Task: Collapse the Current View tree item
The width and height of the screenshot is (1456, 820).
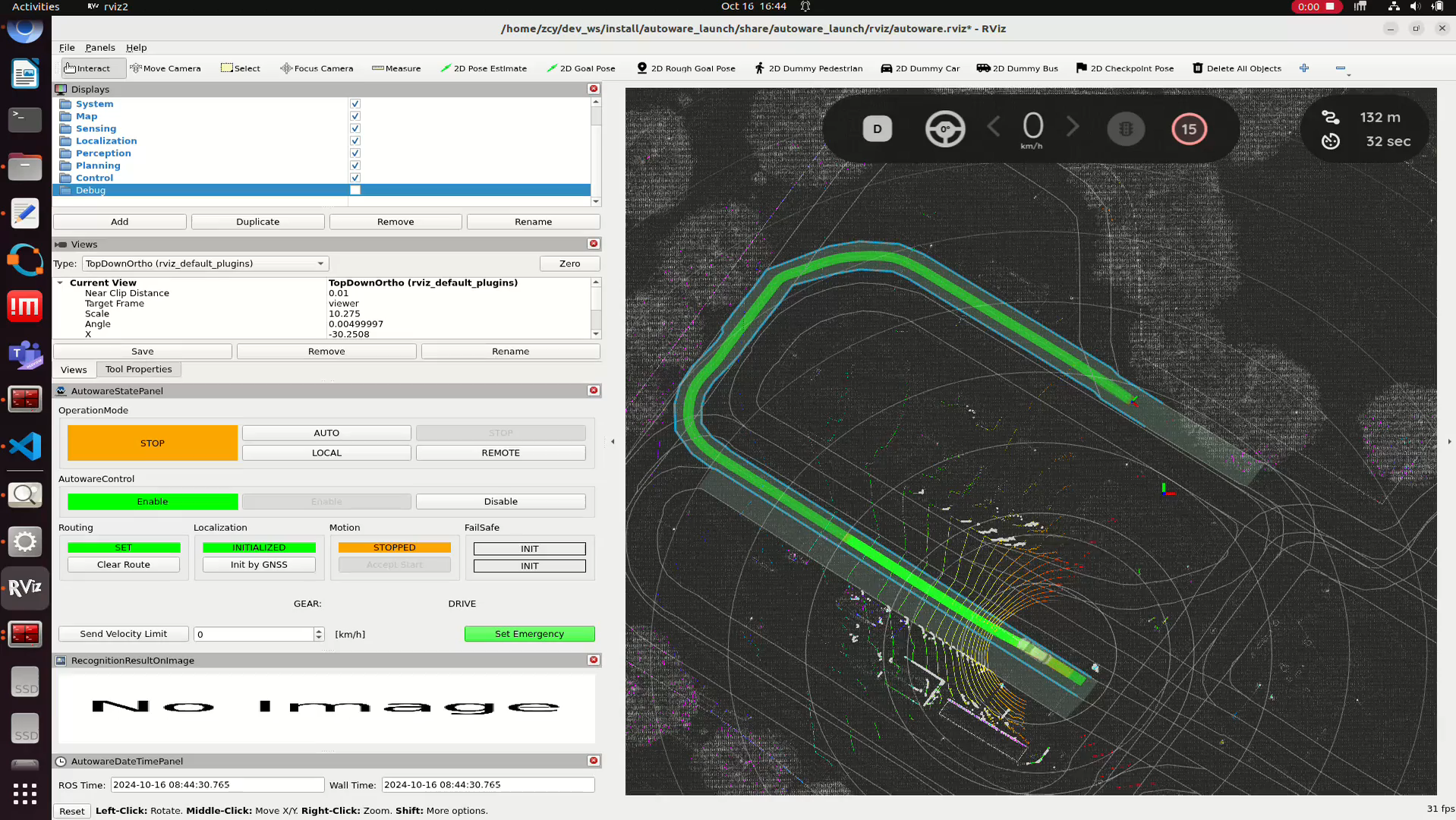Action: pos(60,282)
